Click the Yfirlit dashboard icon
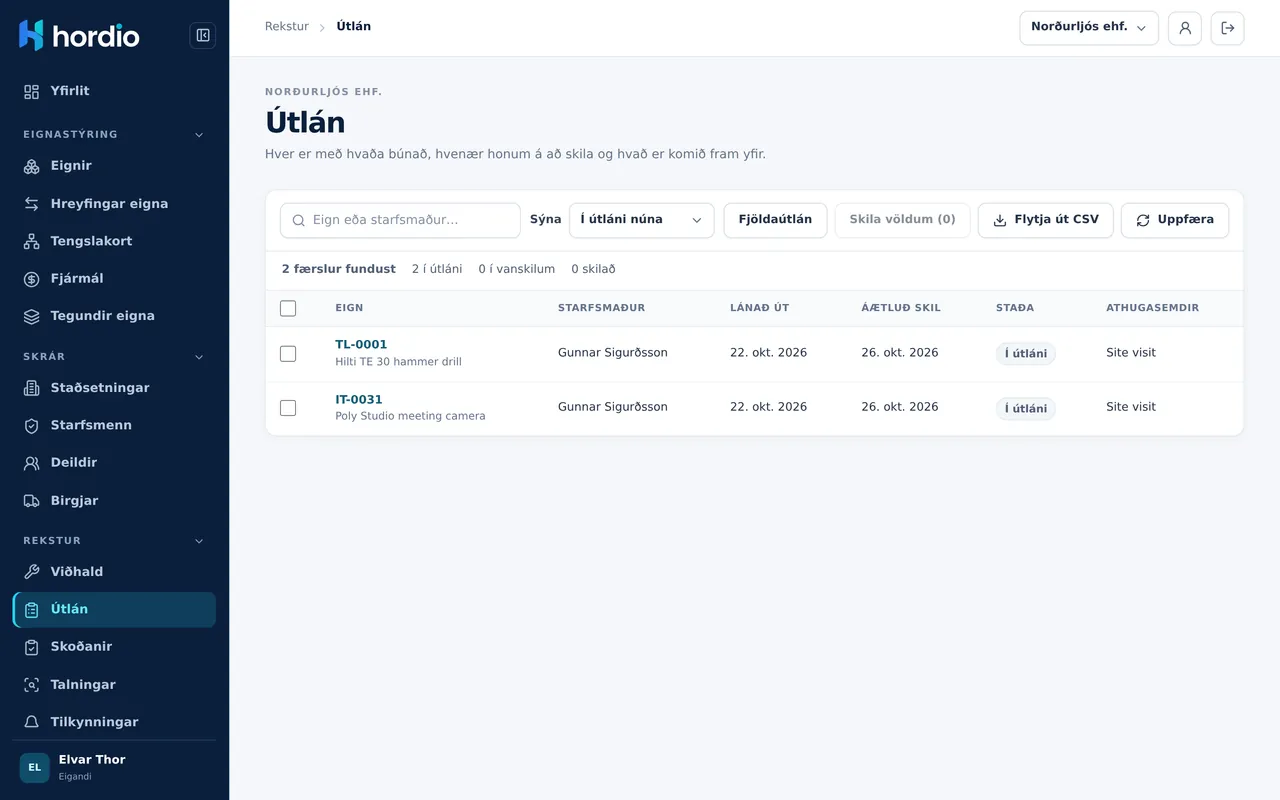 tap(32, 91)
